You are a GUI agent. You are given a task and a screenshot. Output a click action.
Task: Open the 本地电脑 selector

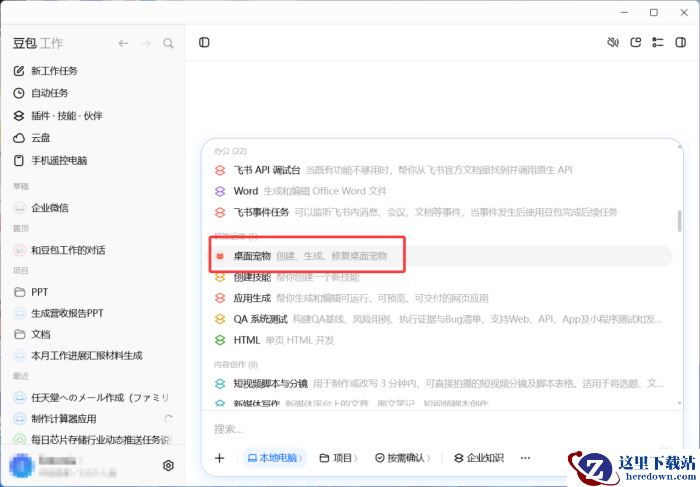[x=275, y=458]
